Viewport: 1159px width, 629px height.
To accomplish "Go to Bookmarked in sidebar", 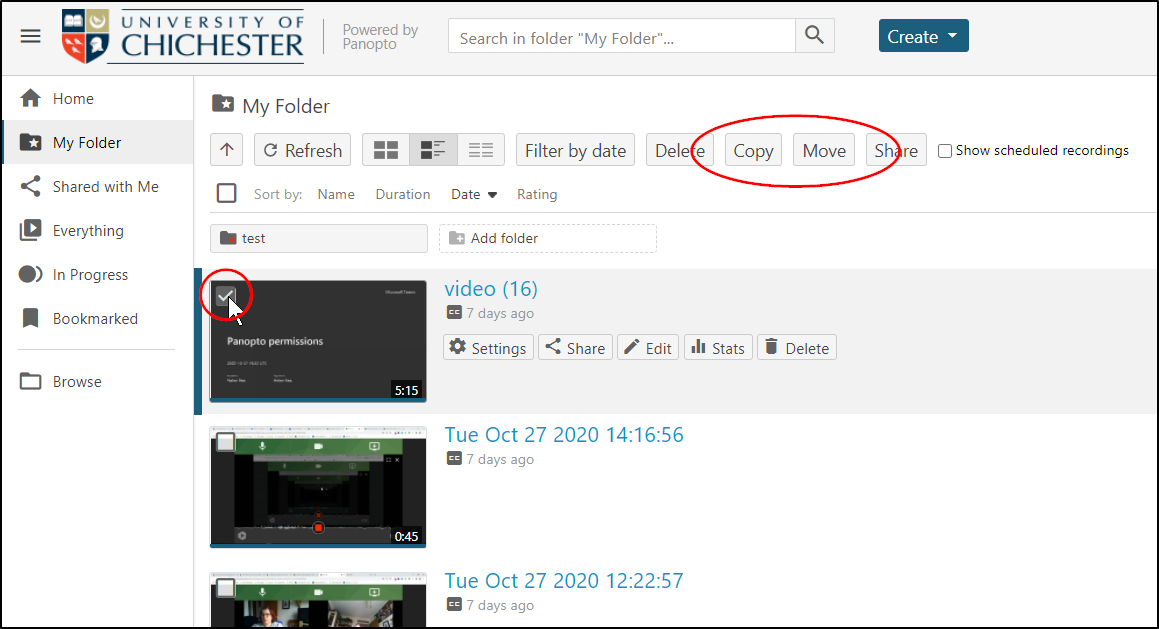I will coord(95,319).
